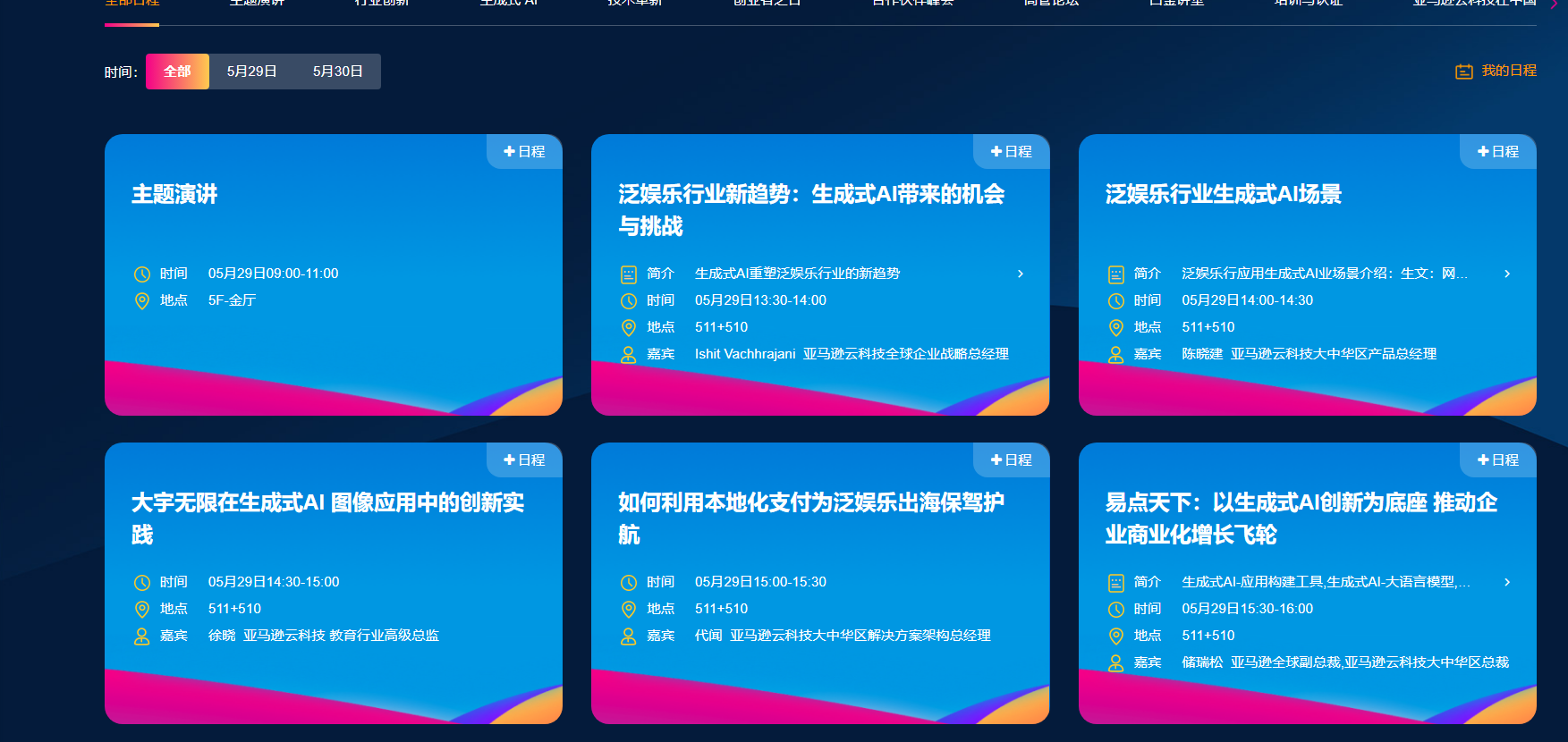The width and height of the screenshot is (1568, 742).
Task: Expand intro of 泛娱乐行业生成式AI场景 card
Action: pos(1507,274)
